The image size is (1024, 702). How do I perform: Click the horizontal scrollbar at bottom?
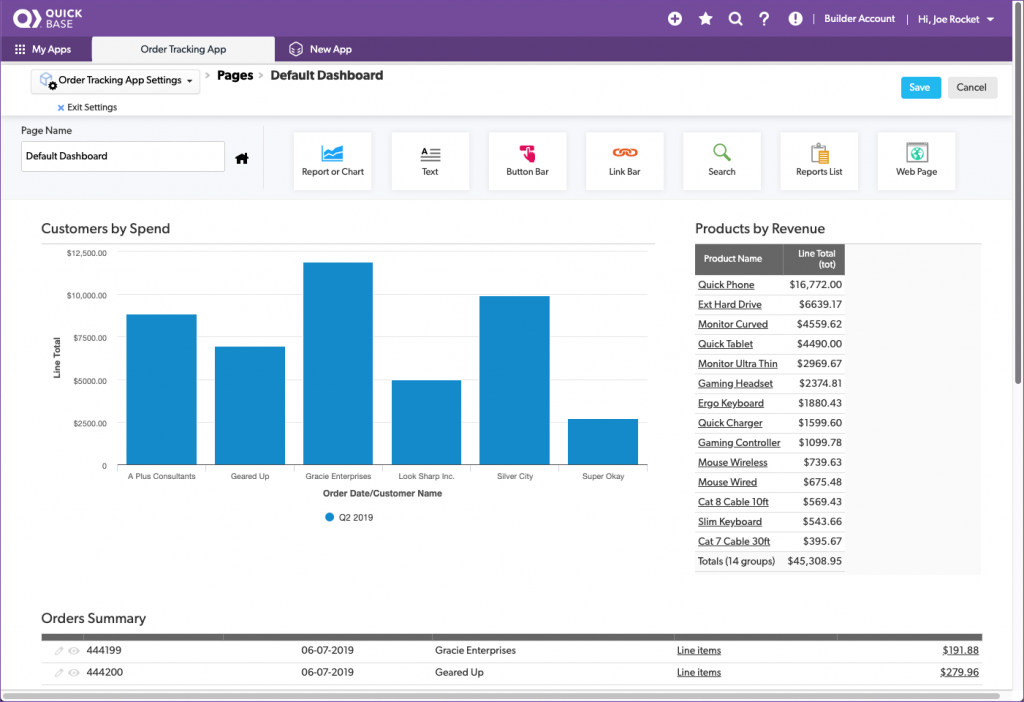coord(502,696)
